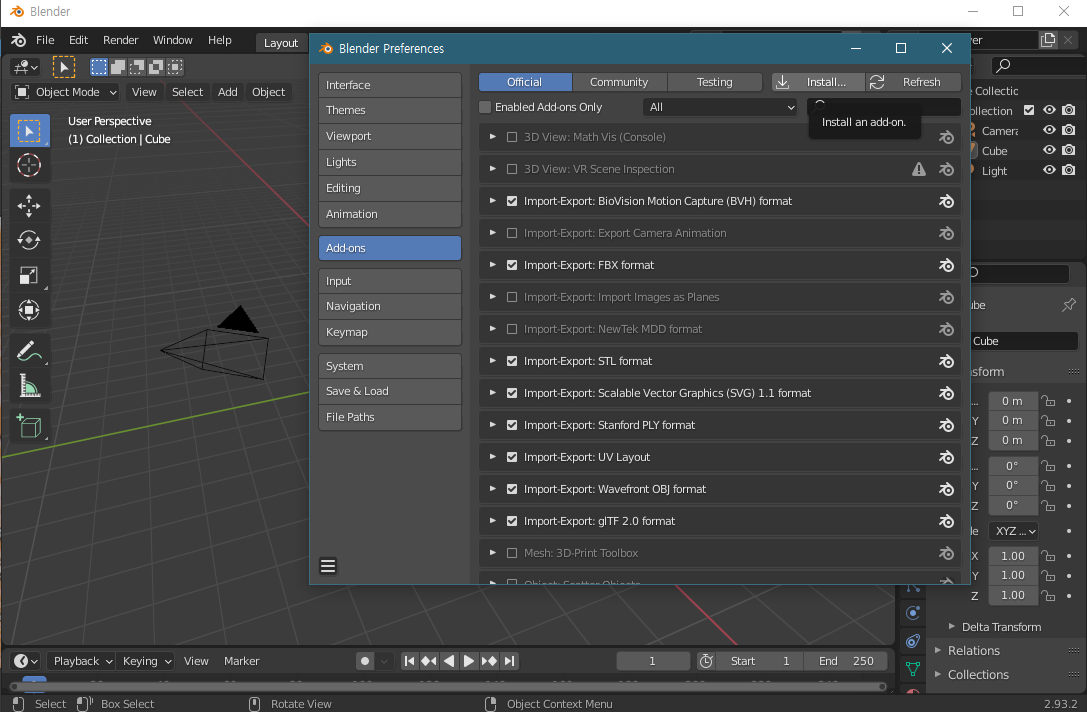Open the Add menu in the 3D viewport
The height and width of the screenshot is (712, 1087).
point(227,92)
